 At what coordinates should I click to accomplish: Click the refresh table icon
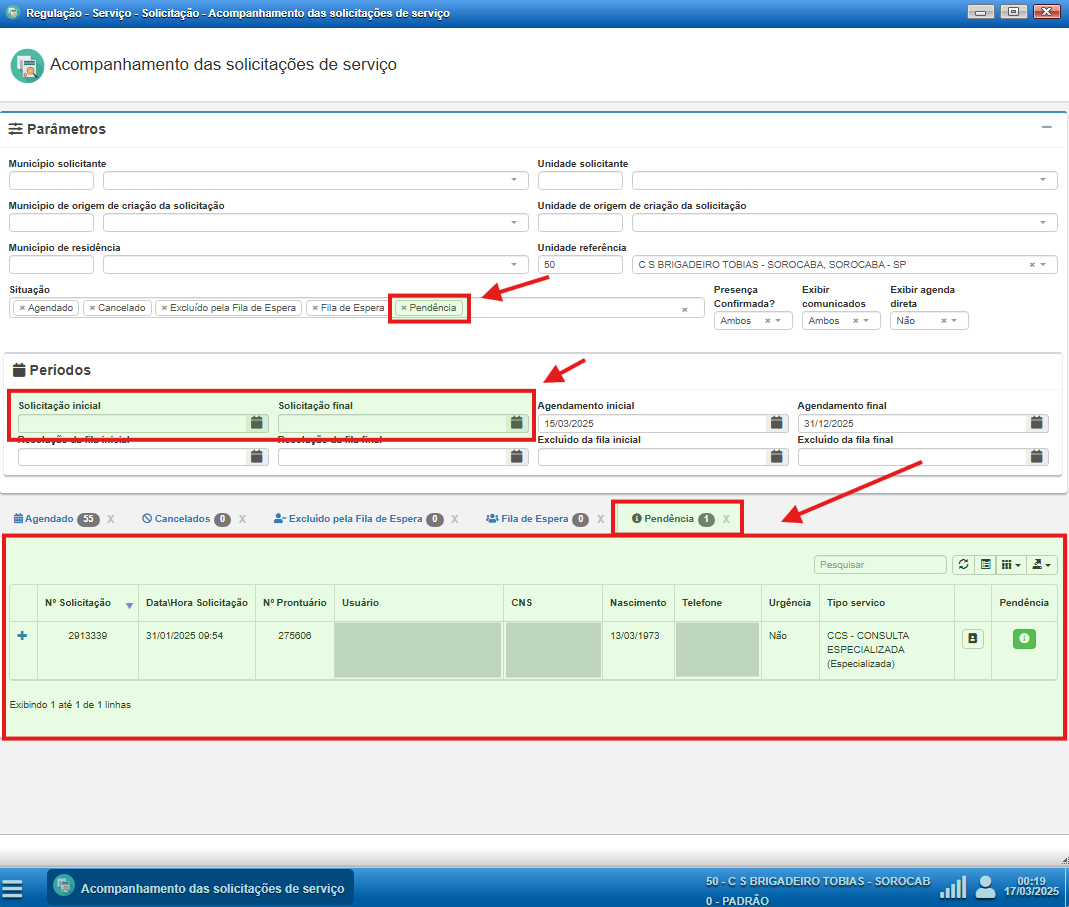tap(963, 565)
